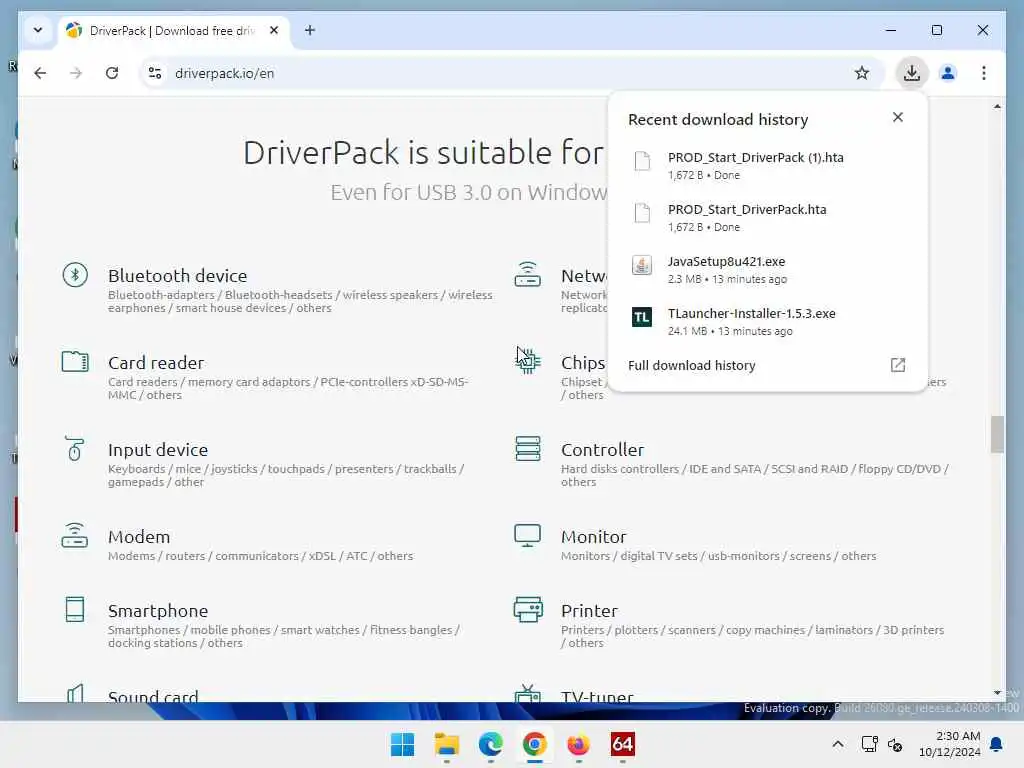
Task: Open the red 64 app on taskbar
Action: click(x=622, y=744)
